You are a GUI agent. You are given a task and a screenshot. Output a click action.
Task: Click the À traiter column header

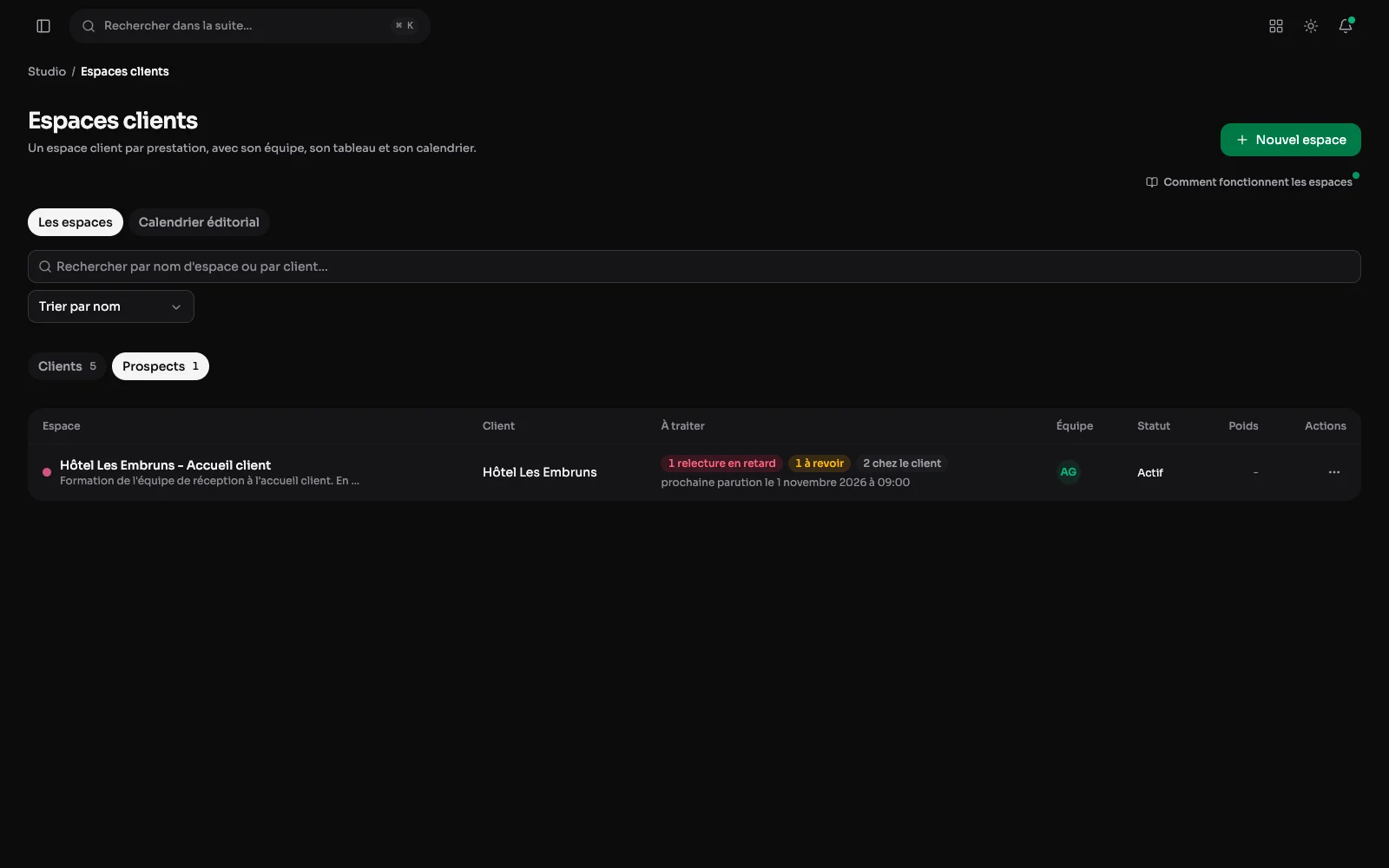coord(682,426)
